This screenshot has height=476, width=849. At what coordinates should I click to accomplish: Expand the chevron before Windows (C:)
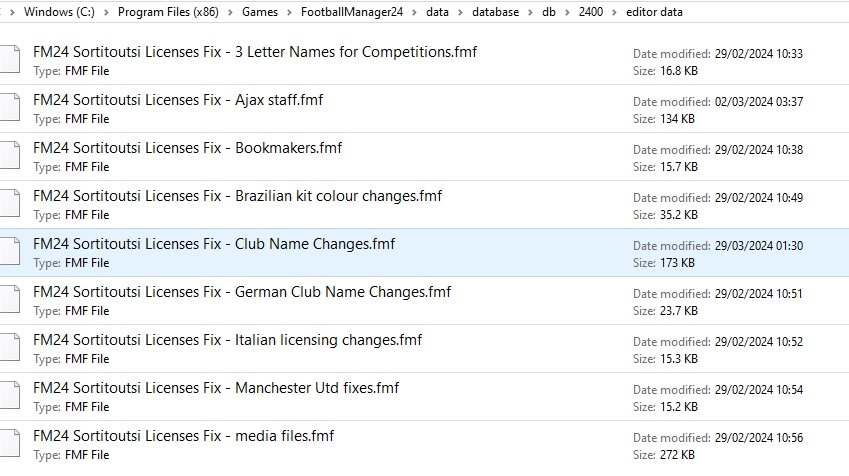pyautogui.click(x=12, y=12)
